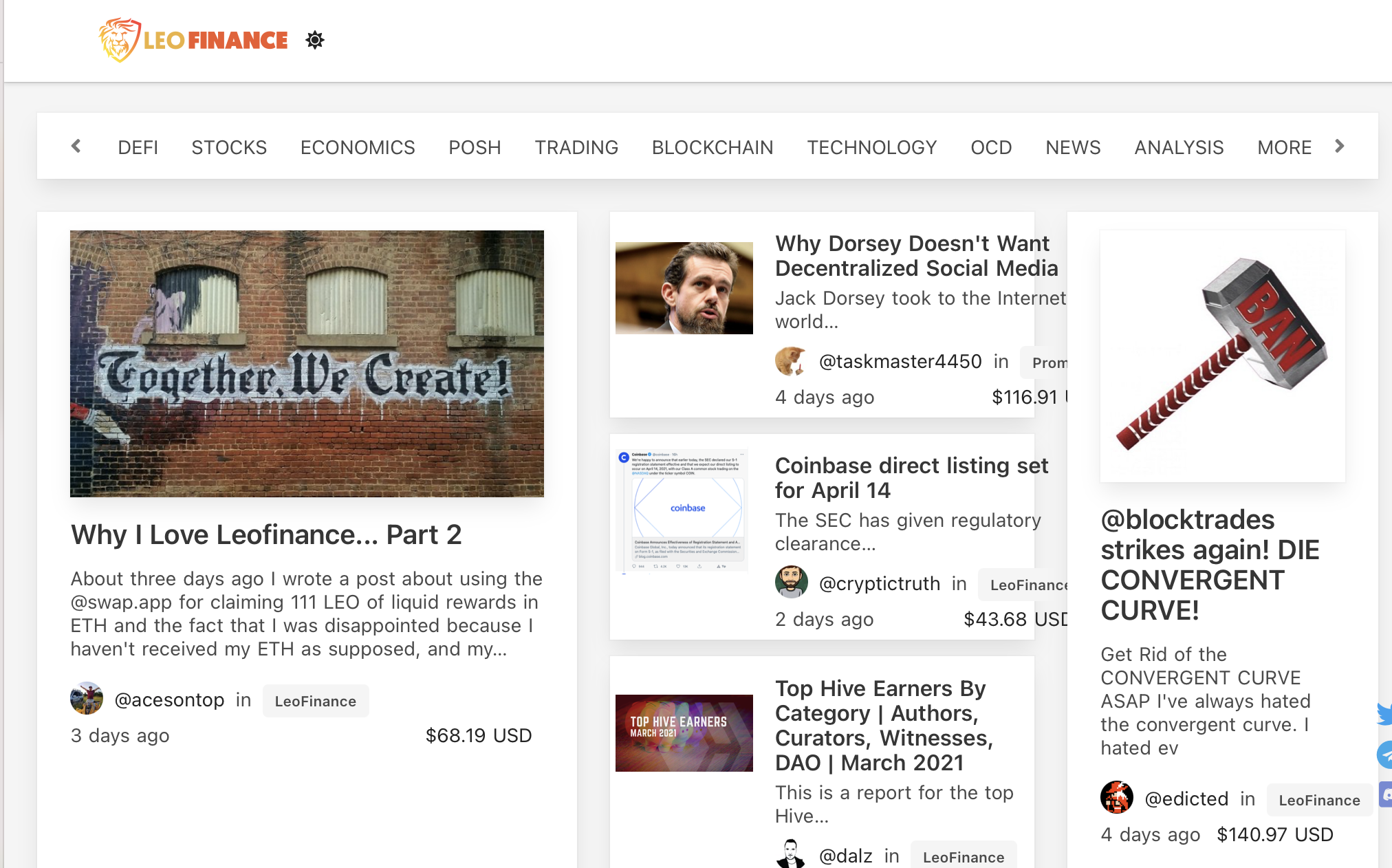Click 'This is a report for the top Hive' excerpt
Image resolution: width=1392 pixels, height=868 pixels.
point(894,804)
